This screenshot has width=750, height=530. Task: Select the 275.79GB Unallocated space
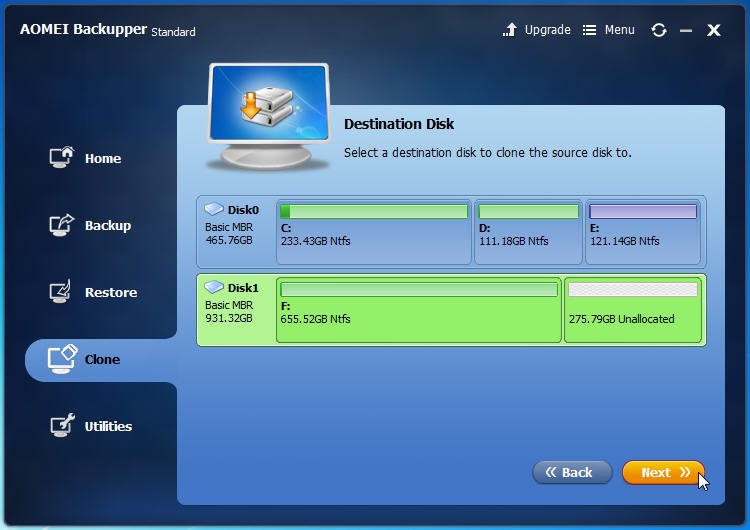(632, 310)
